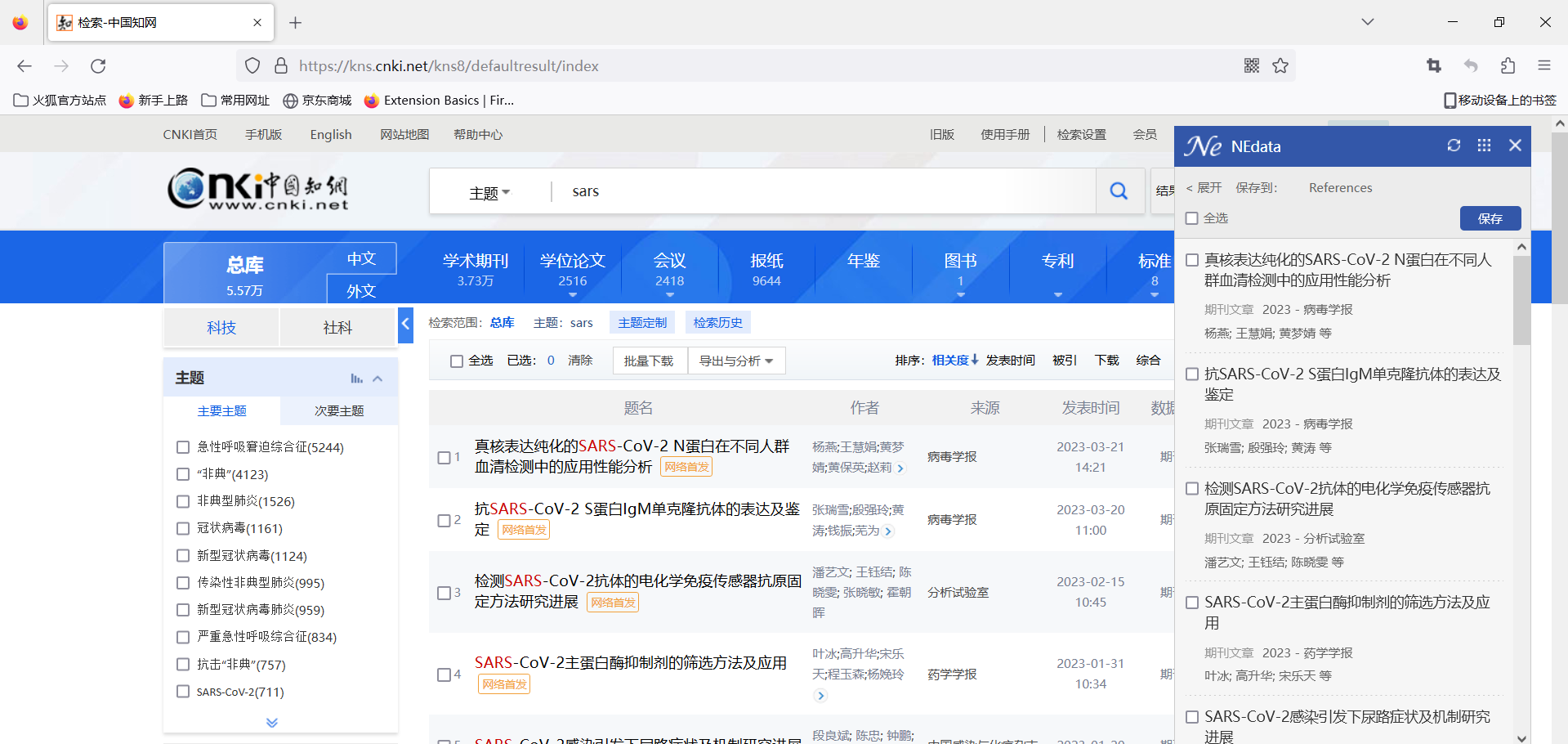Switch to 次要主题 tab

pos(339,410)
